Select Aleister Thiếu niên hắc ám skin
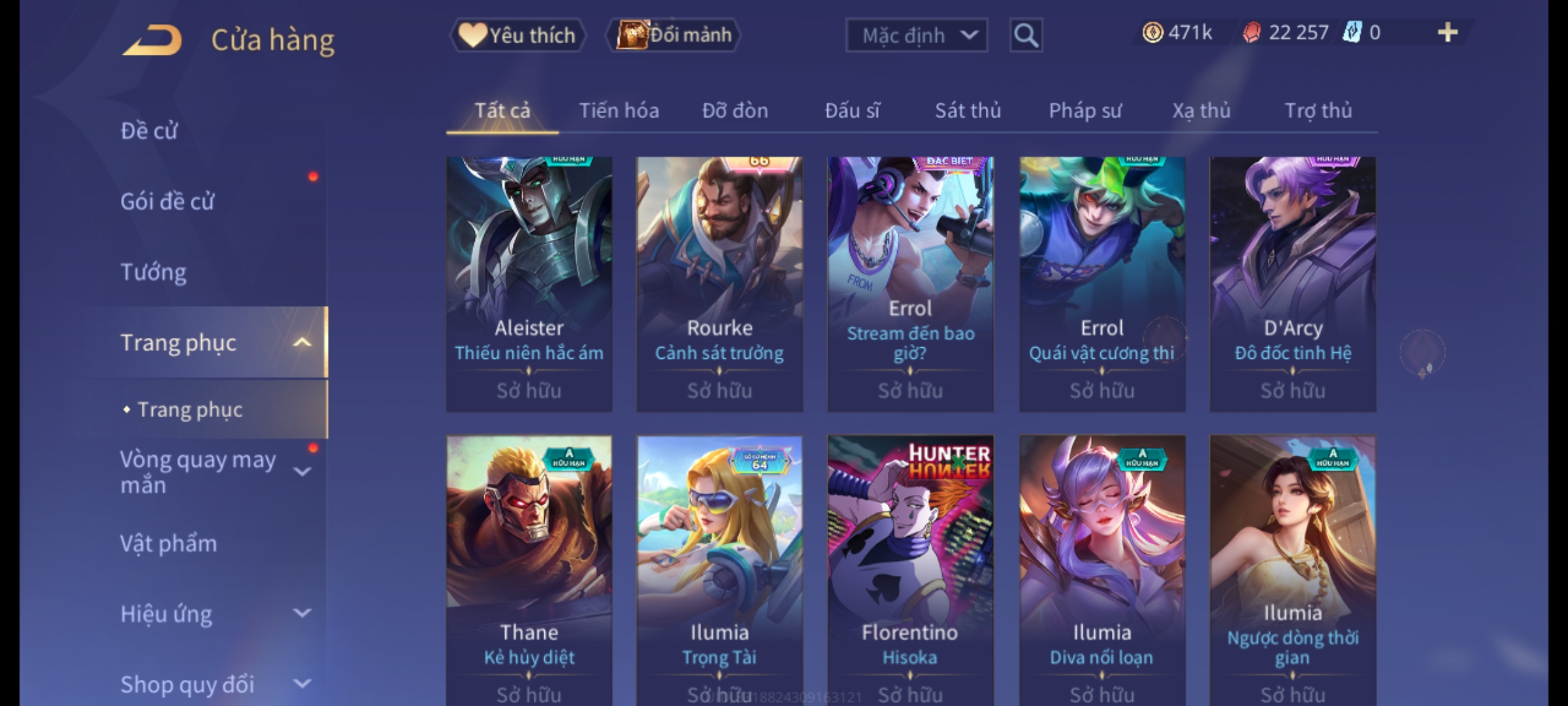Image resolution: width=1568 pixels, height=706 pixels. pyautogui.click(x=529, y=284)
